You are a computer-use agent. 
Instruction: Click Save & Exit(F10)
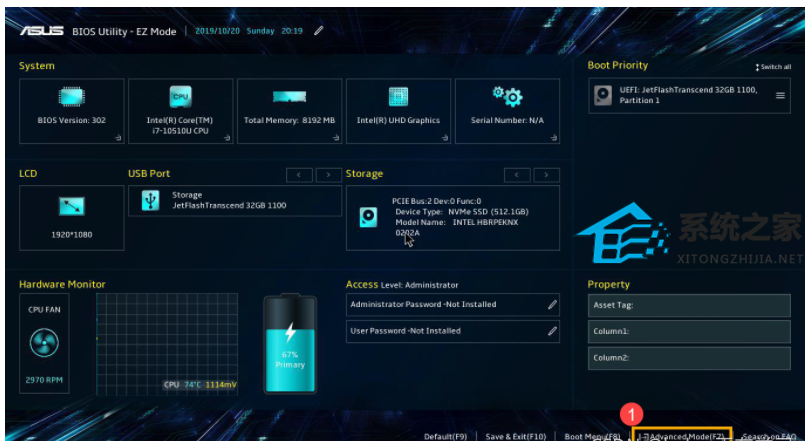[515, 436]
